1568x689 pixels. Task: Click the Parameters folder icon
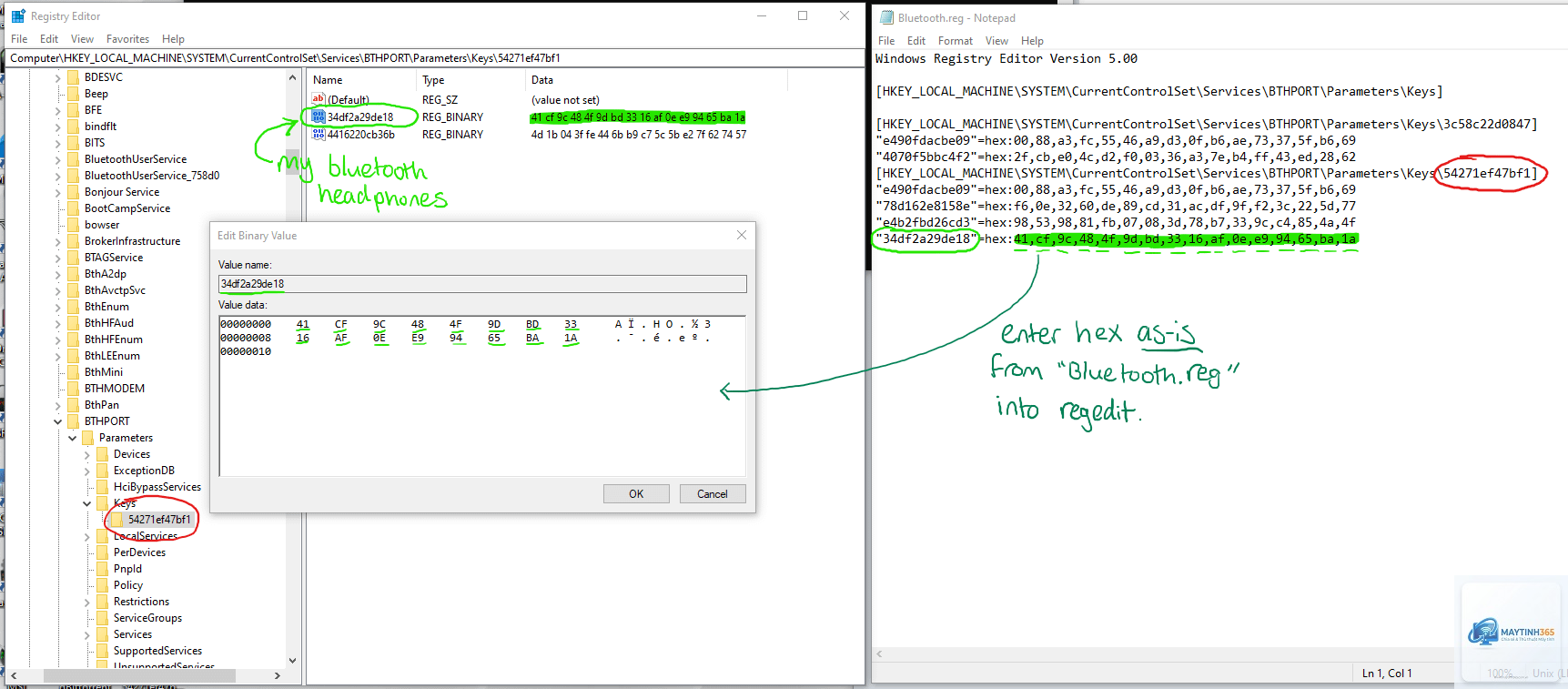click(87, 438)
